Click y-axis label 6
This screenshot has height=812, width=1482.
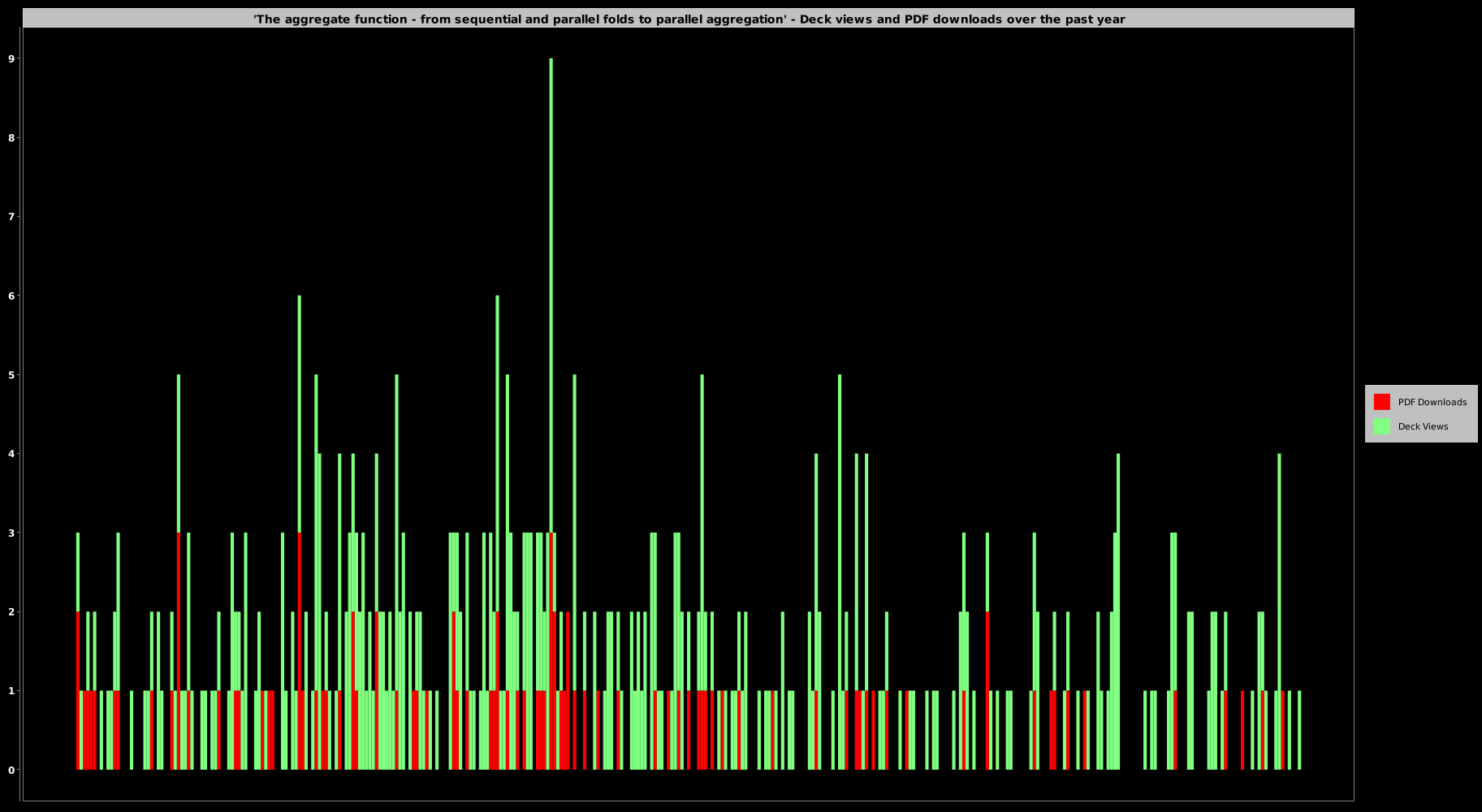[x=11, y=296]
